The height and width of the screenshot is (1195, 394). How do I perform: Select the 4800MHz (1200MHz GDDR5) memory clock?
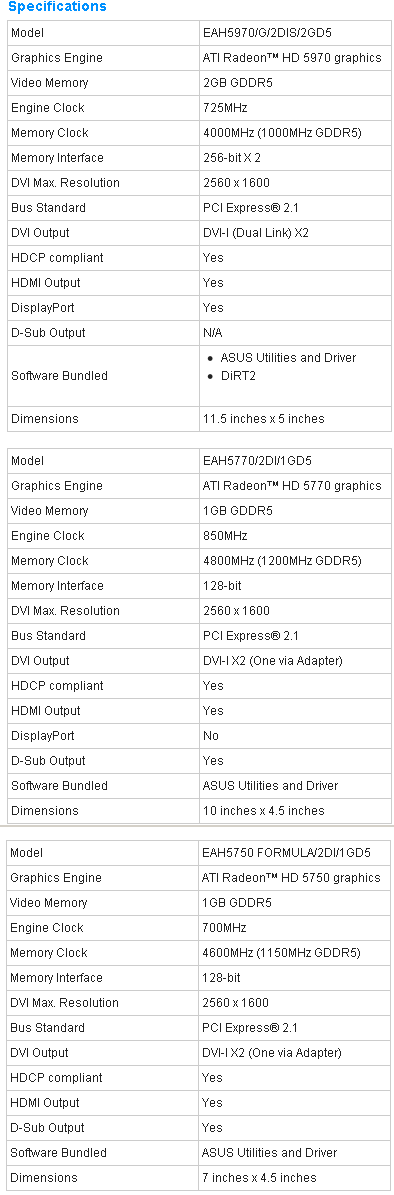282,561
